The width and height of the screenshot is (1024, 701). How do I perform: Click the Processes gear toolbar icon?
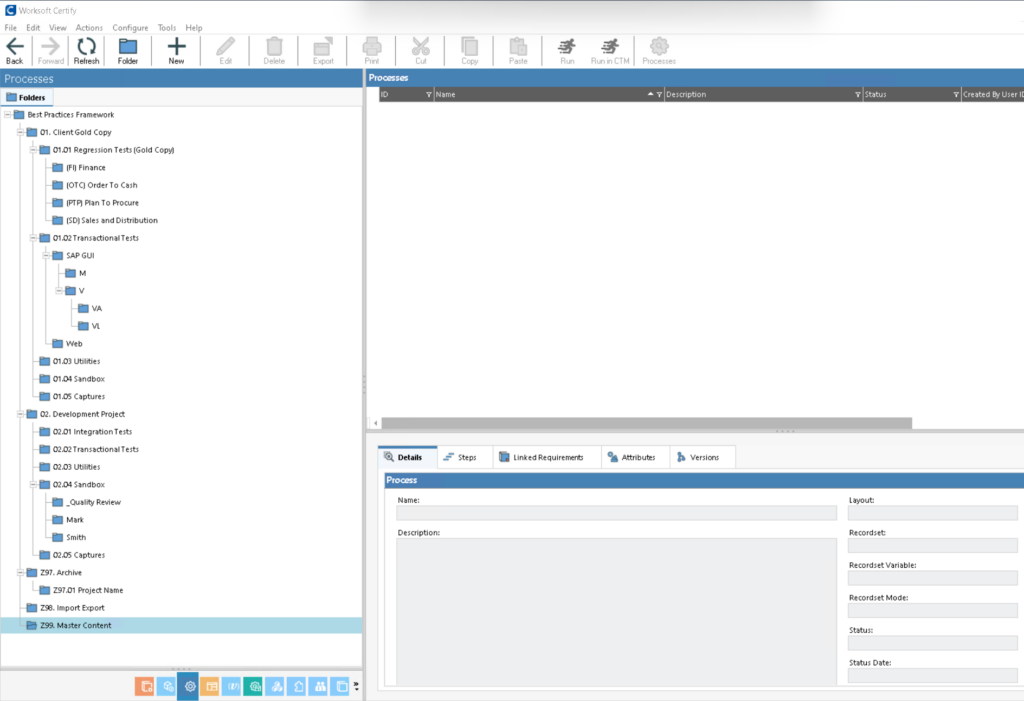pos(659,51)
